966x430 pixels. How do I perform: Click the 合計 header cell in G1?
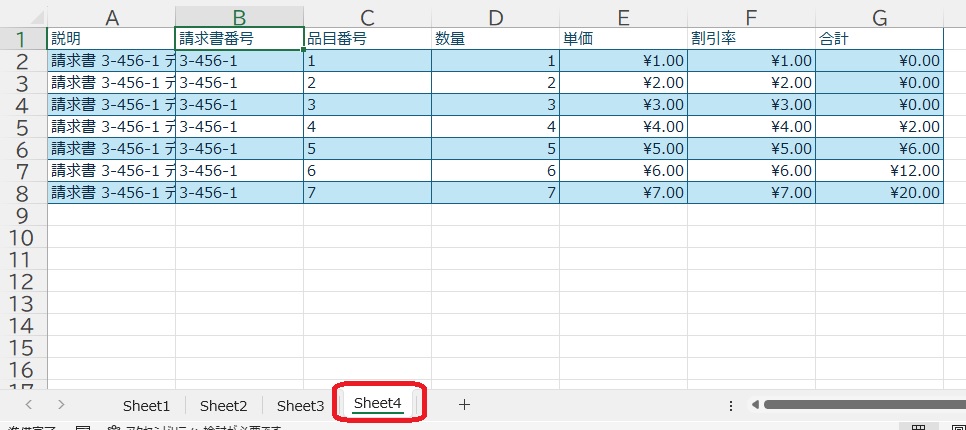click(x=879, y=39)
